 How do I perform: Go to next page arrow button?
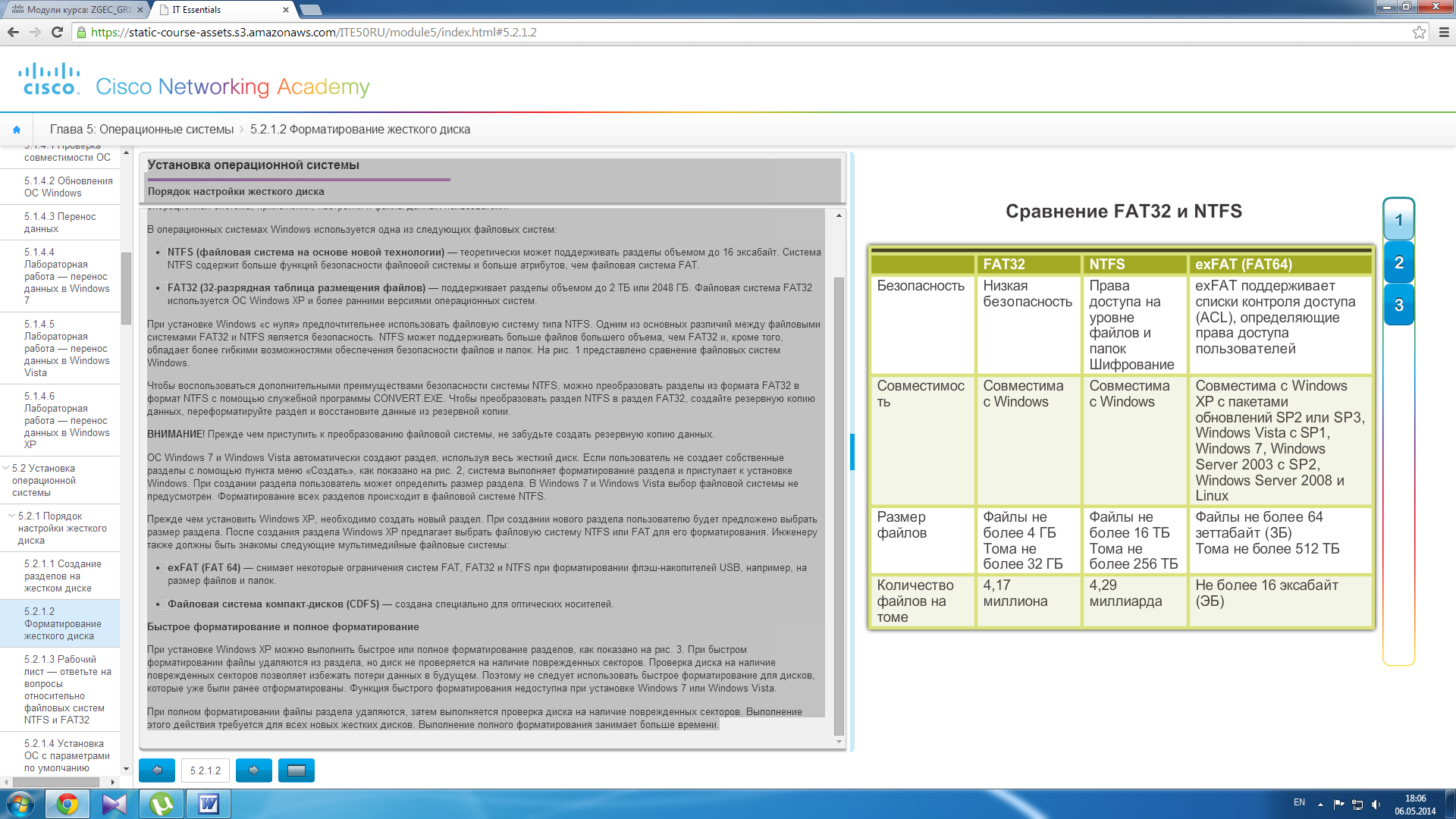[x=254, y=770]
